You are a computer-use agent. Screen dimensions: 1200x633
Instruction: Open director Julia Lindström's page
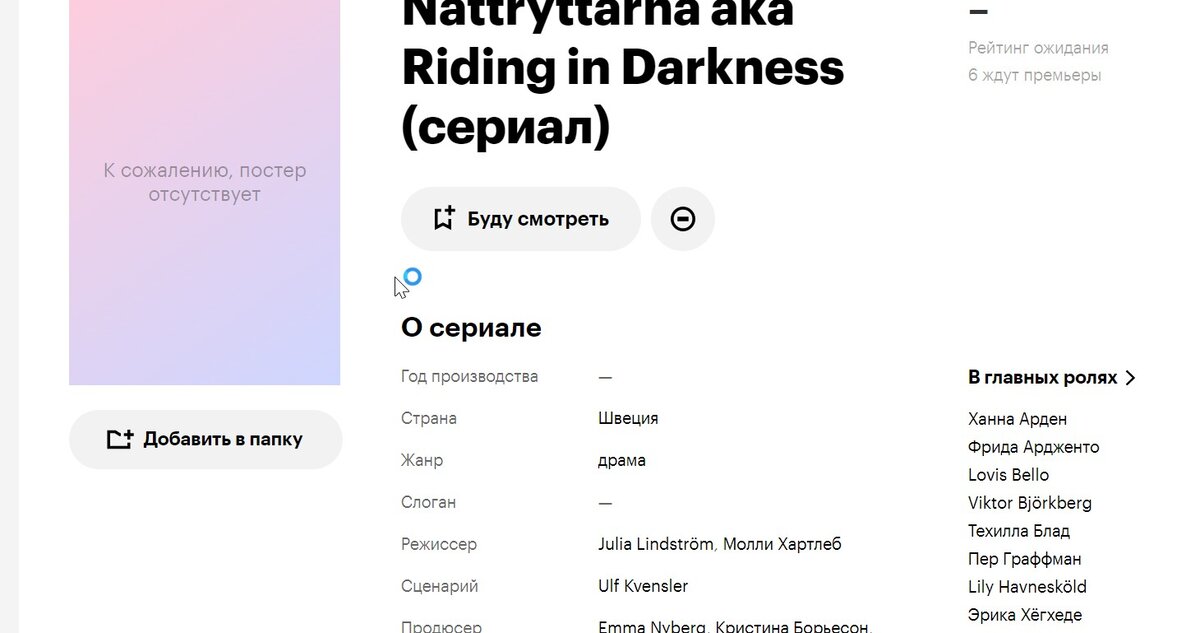pos(656,544)
